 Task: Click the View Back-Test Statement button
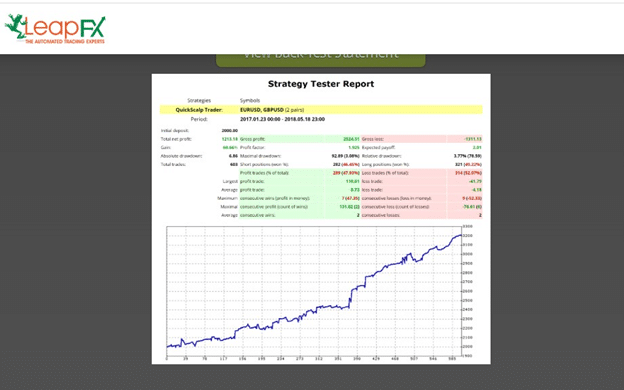[x=320, y=59]
